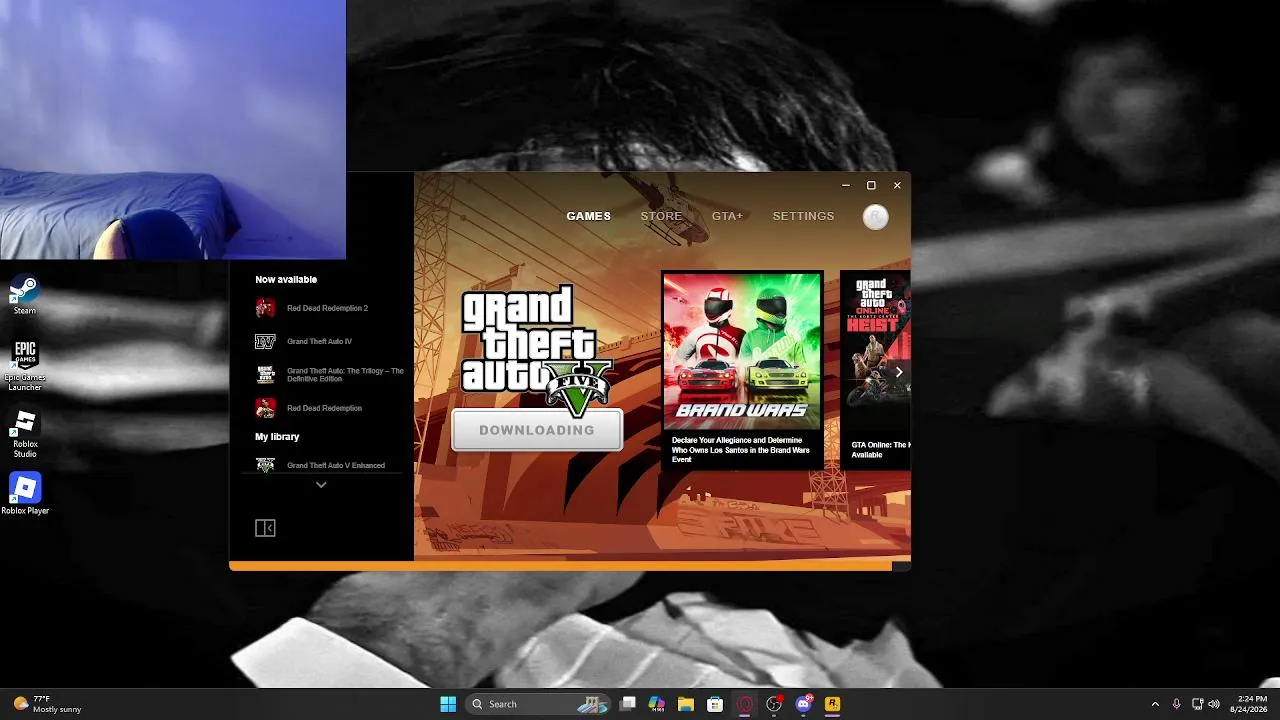This screenshot has width=1280, height=720.
Task: Open File Explorer from the taskbar
Action: (686, 704)
